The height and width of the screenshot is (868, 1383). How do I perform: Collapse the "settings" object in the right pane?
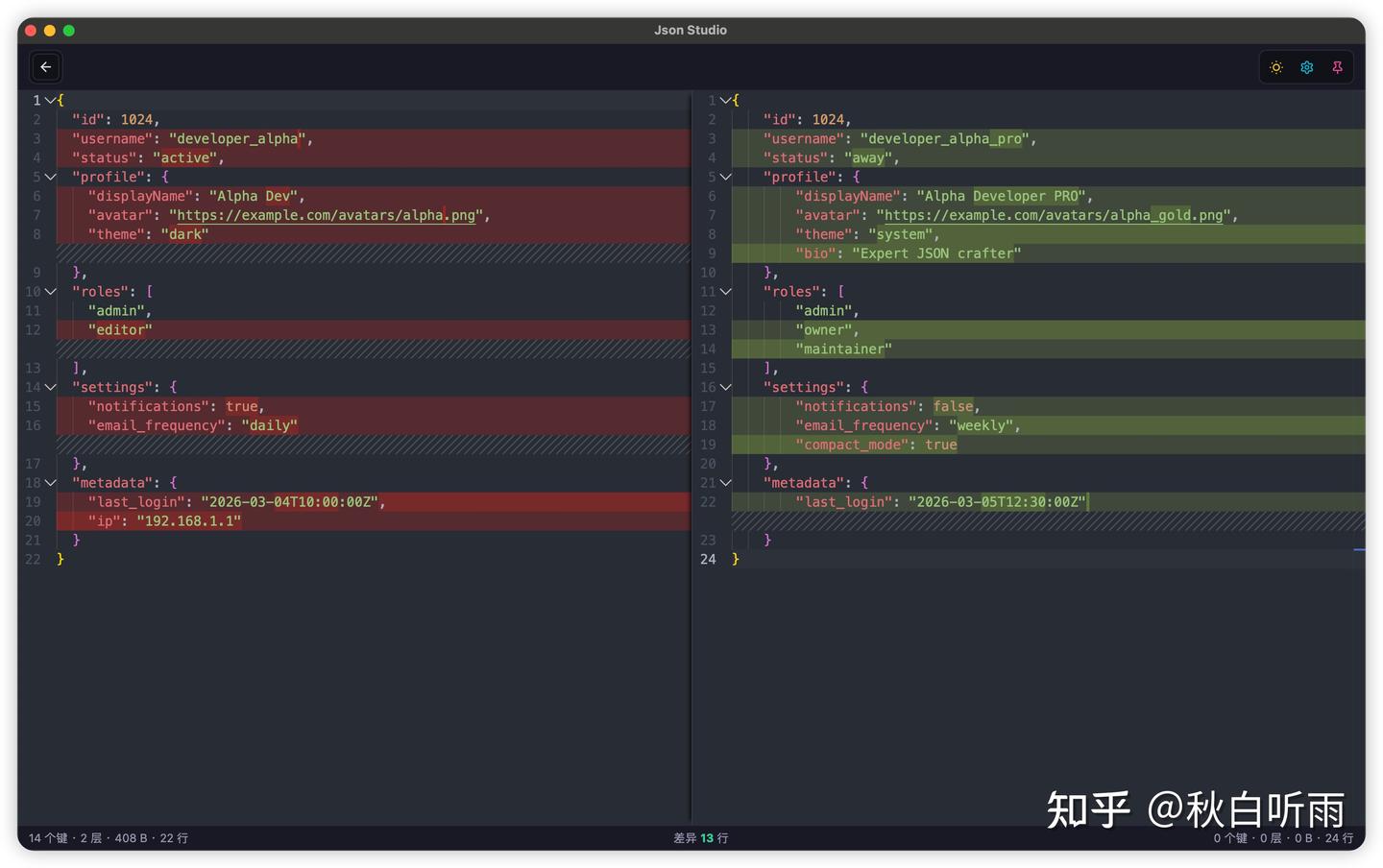click(x=725, y=387)
